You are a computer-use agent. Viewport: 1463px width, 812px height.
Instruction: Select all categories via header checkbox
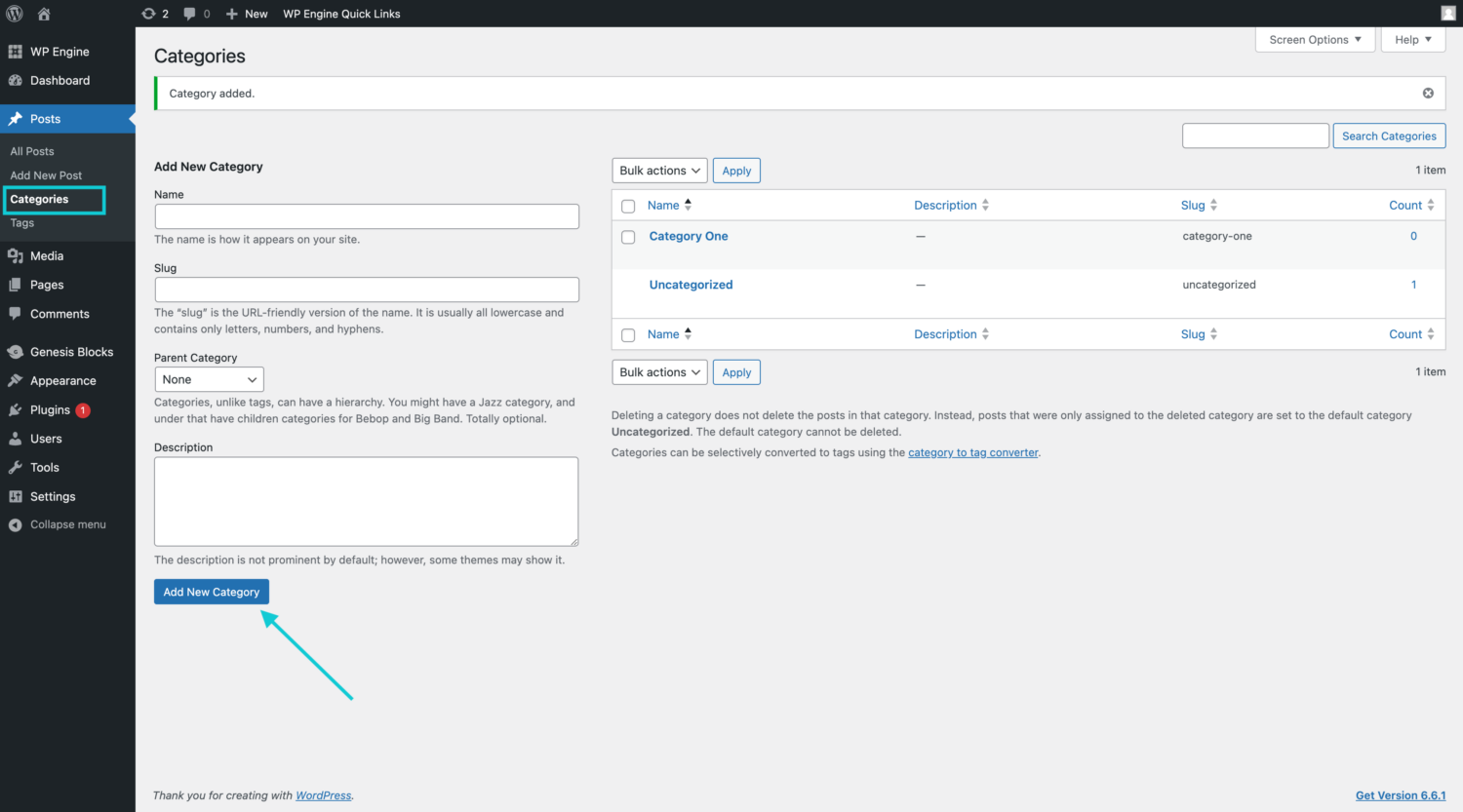click(x=628, y=205)
